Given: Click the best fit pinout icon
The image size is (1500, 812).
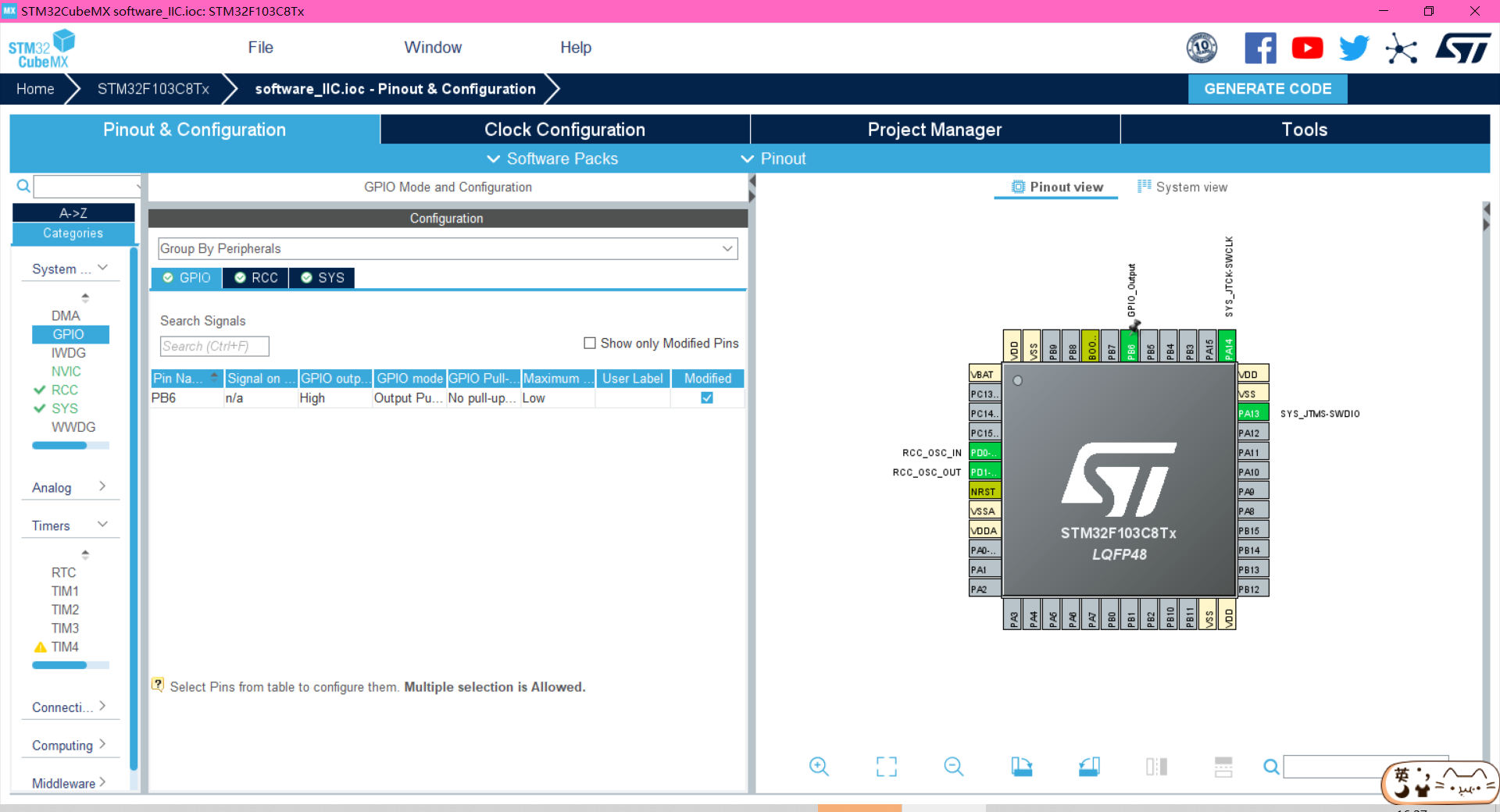Looking at the screenshot, I should pos(886,767).
